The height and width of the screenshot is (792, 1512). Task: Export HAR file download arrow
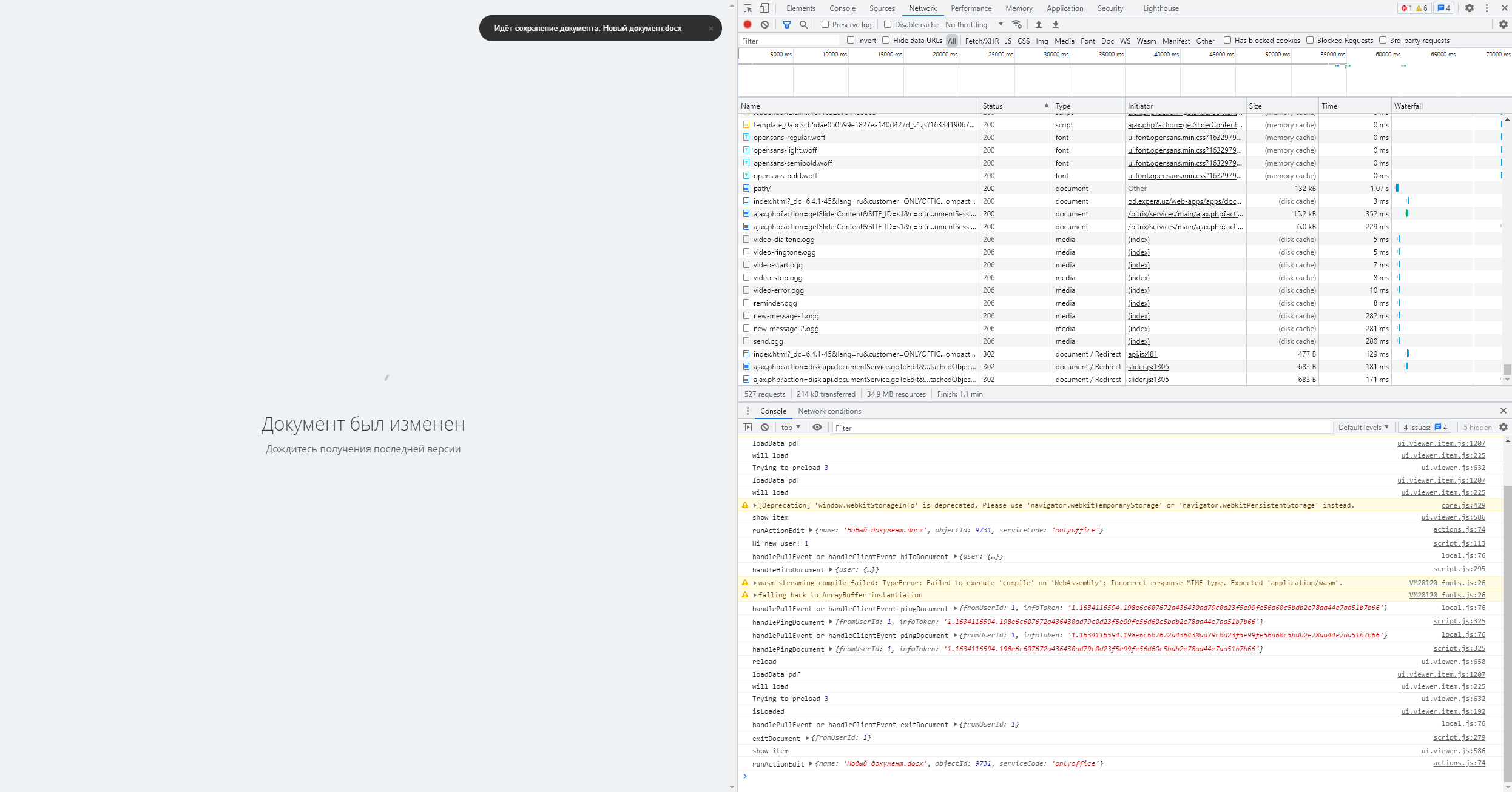click(1055, 24)
